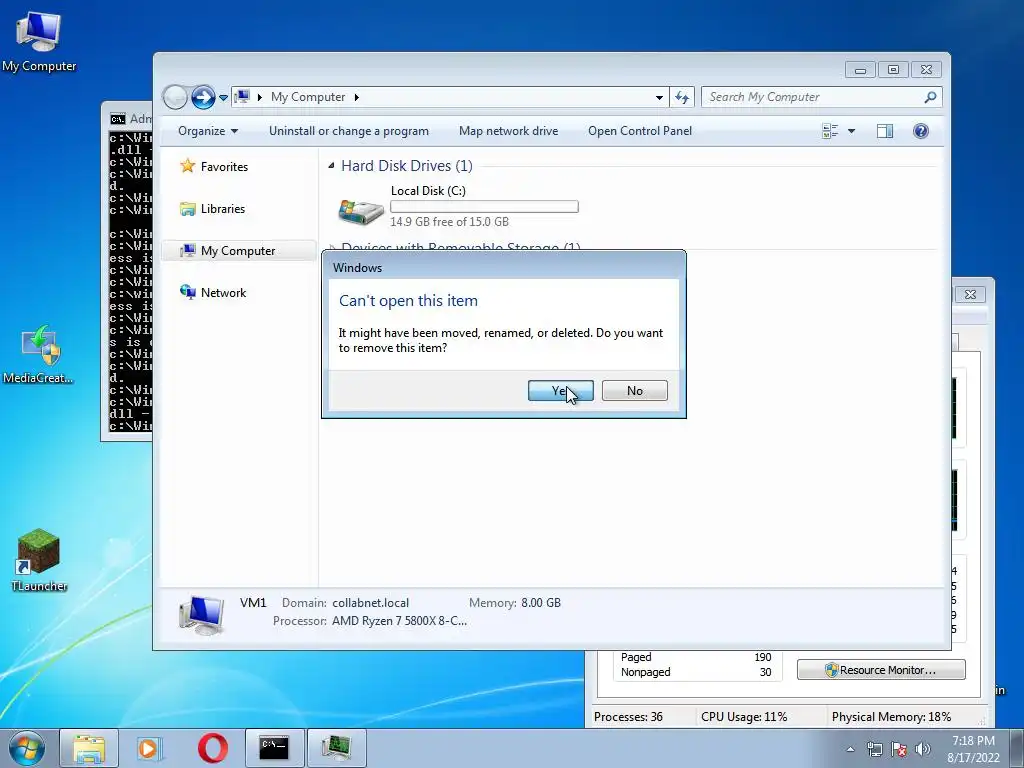Expand arrow after My Computer in address bar
The height and width of the screenshot is (768, 1024).
[357, 97]
